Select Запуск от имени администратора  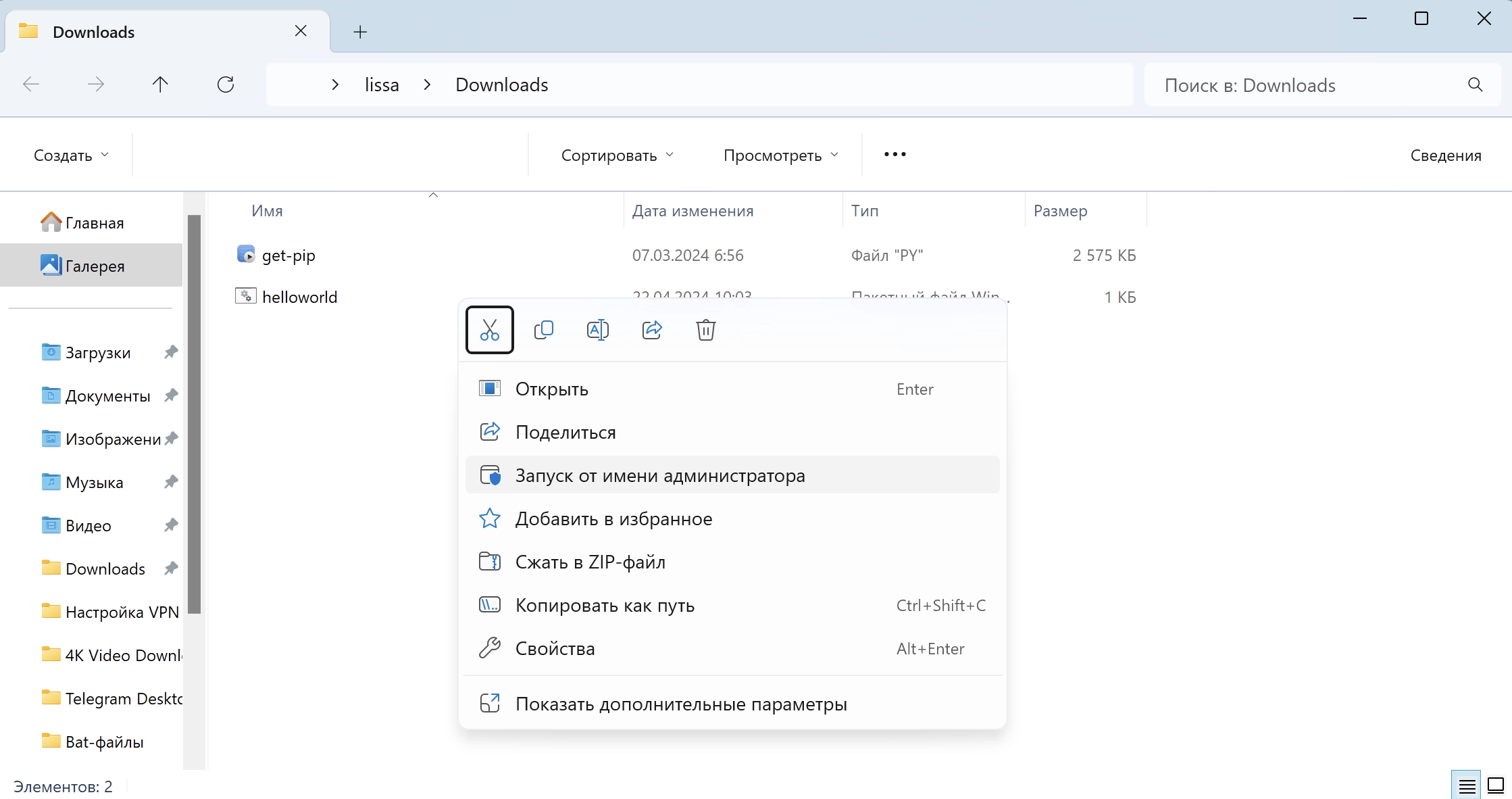[660, 475]
